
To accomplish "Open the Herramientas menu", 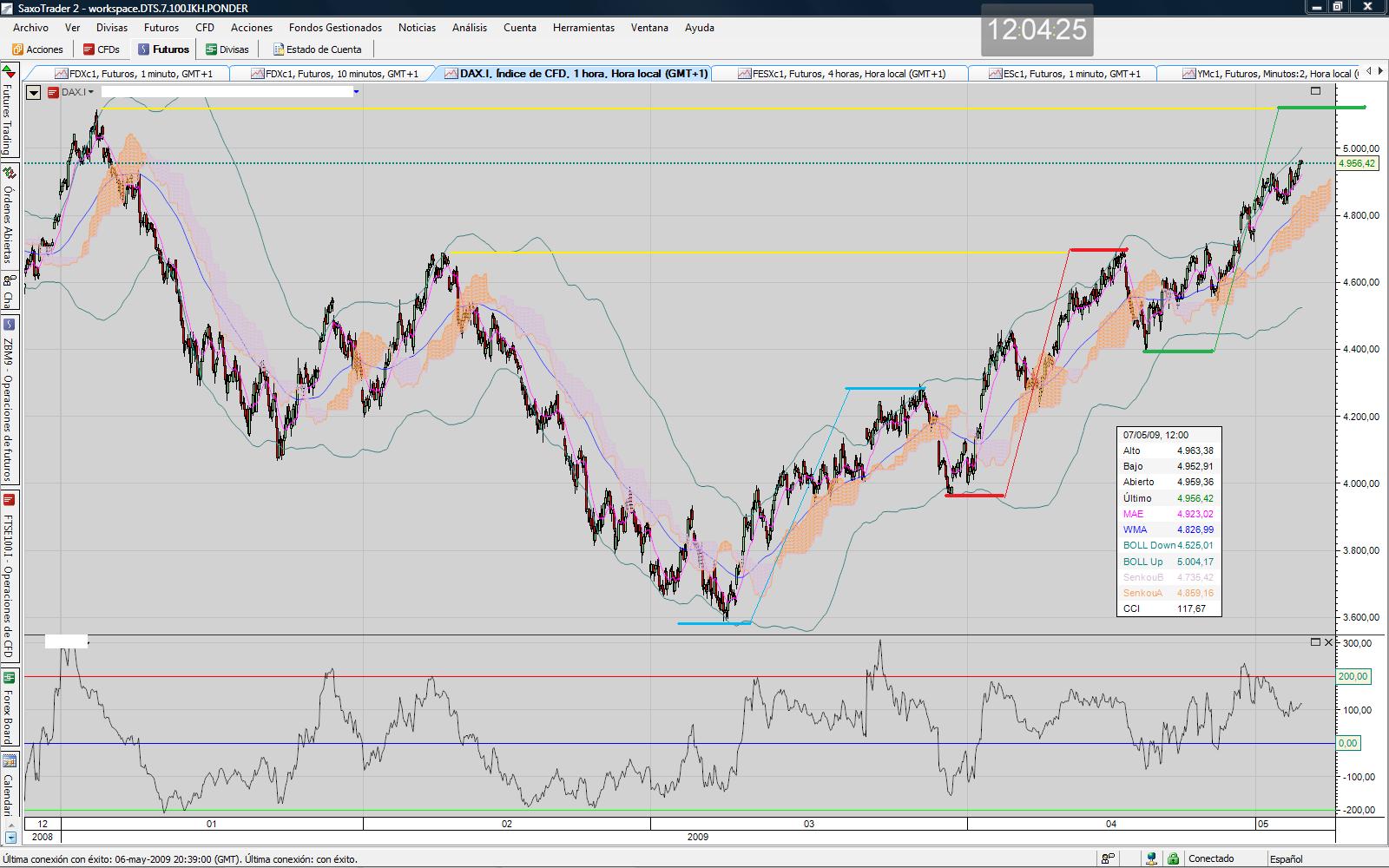I will pyautogui.click(x=583, y=28).
